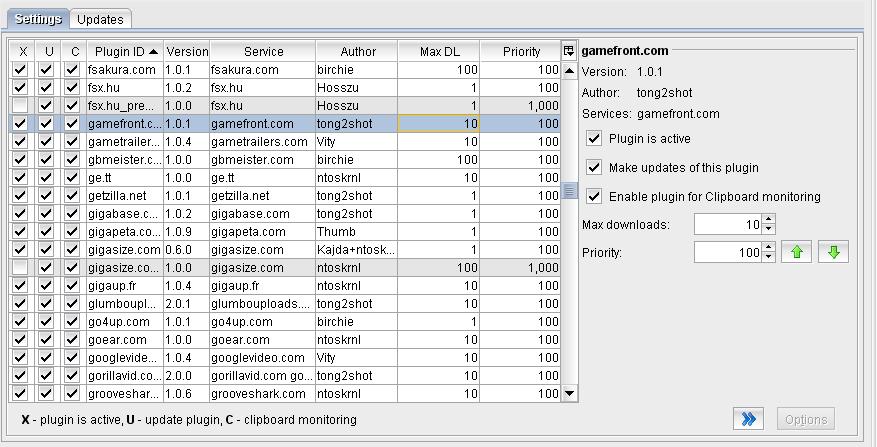Disable 'Enable plugin for Clipboard monitoring' checkbox
Screen dimensions: 877x447
pyautogui.click(x=594, y=197)
